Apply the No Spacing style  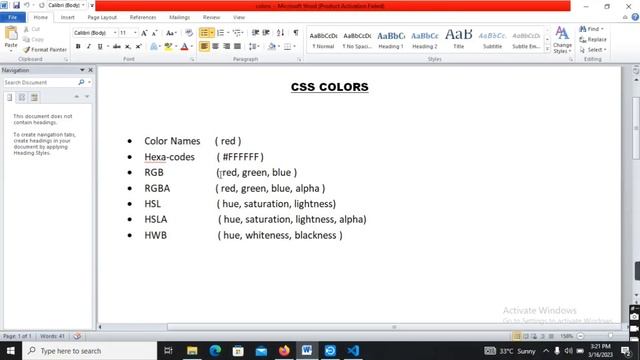coord(357,40)
